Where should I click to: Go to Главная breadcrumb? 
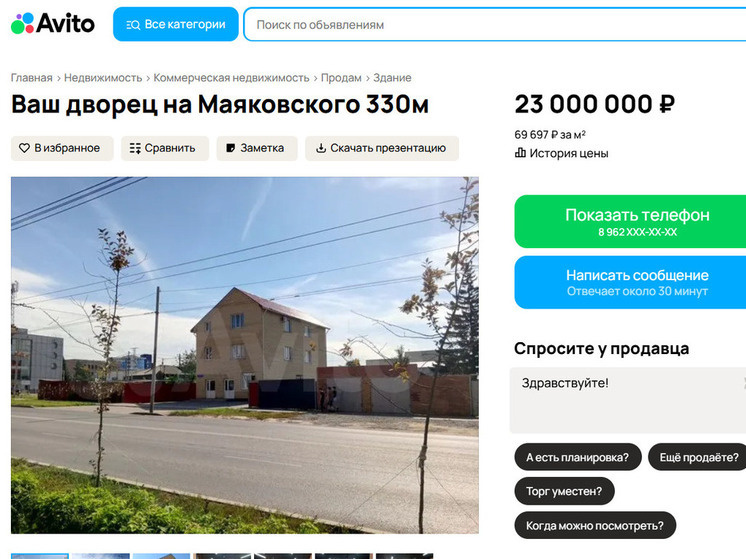point(31,78)
